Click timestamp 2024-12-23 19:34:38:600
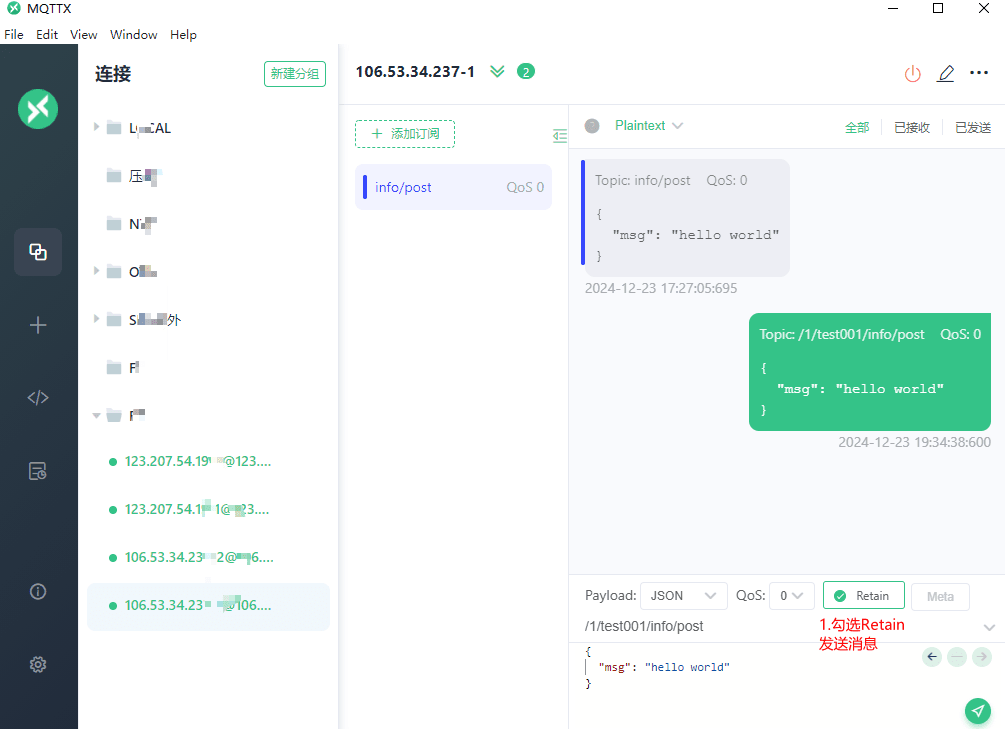The height and width of the screenshot is (729, 1005). point(915,442)
